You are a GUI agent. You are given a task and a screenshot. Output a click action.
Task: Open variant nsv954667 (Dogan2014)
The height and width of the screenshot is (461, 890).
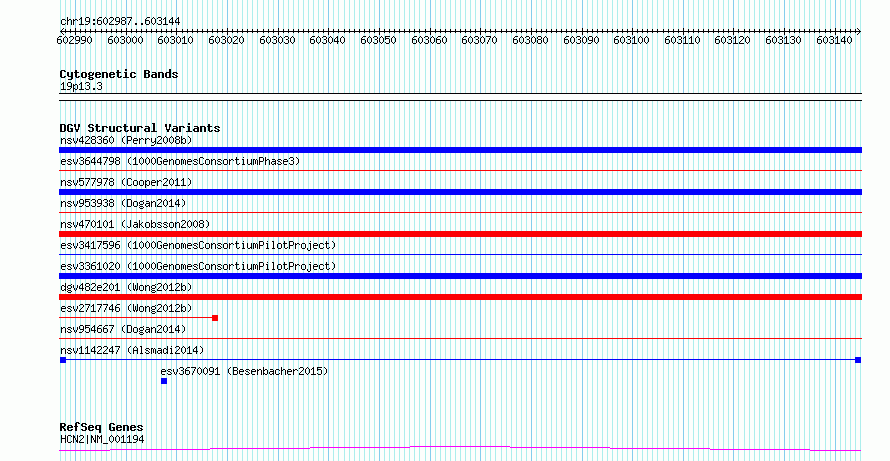(123, 329)
